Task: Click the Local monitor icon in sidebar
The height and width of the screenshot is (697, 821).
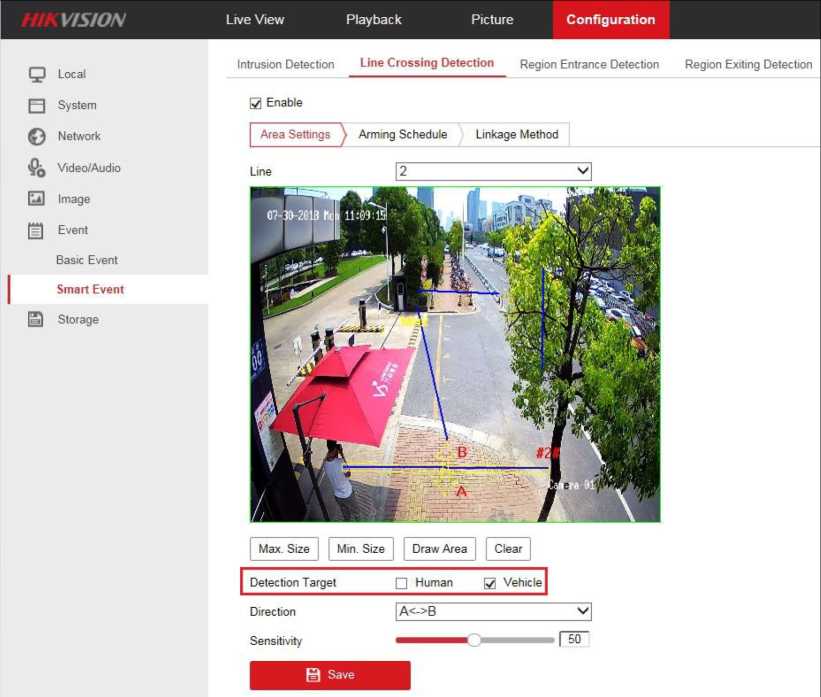Action: pos(37,74)
